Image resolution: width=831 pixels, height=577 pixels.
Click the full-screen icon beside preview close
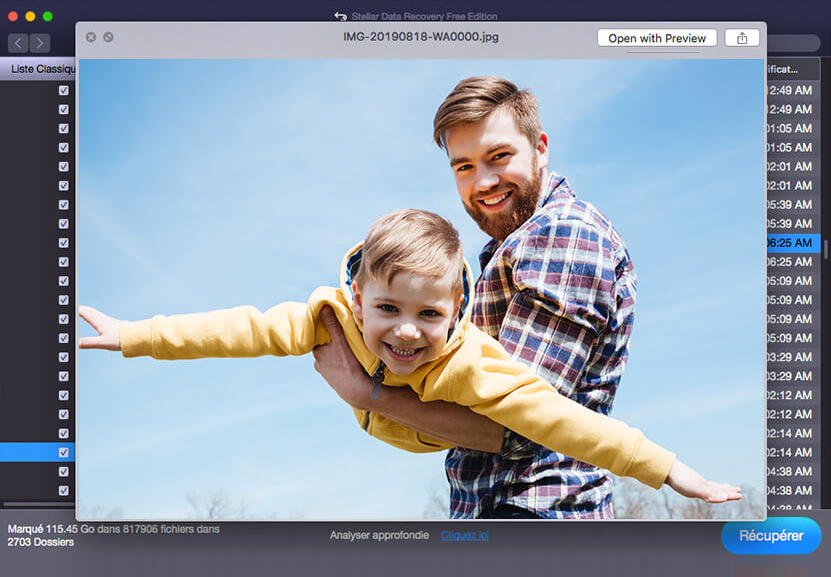tap(108, 38)
